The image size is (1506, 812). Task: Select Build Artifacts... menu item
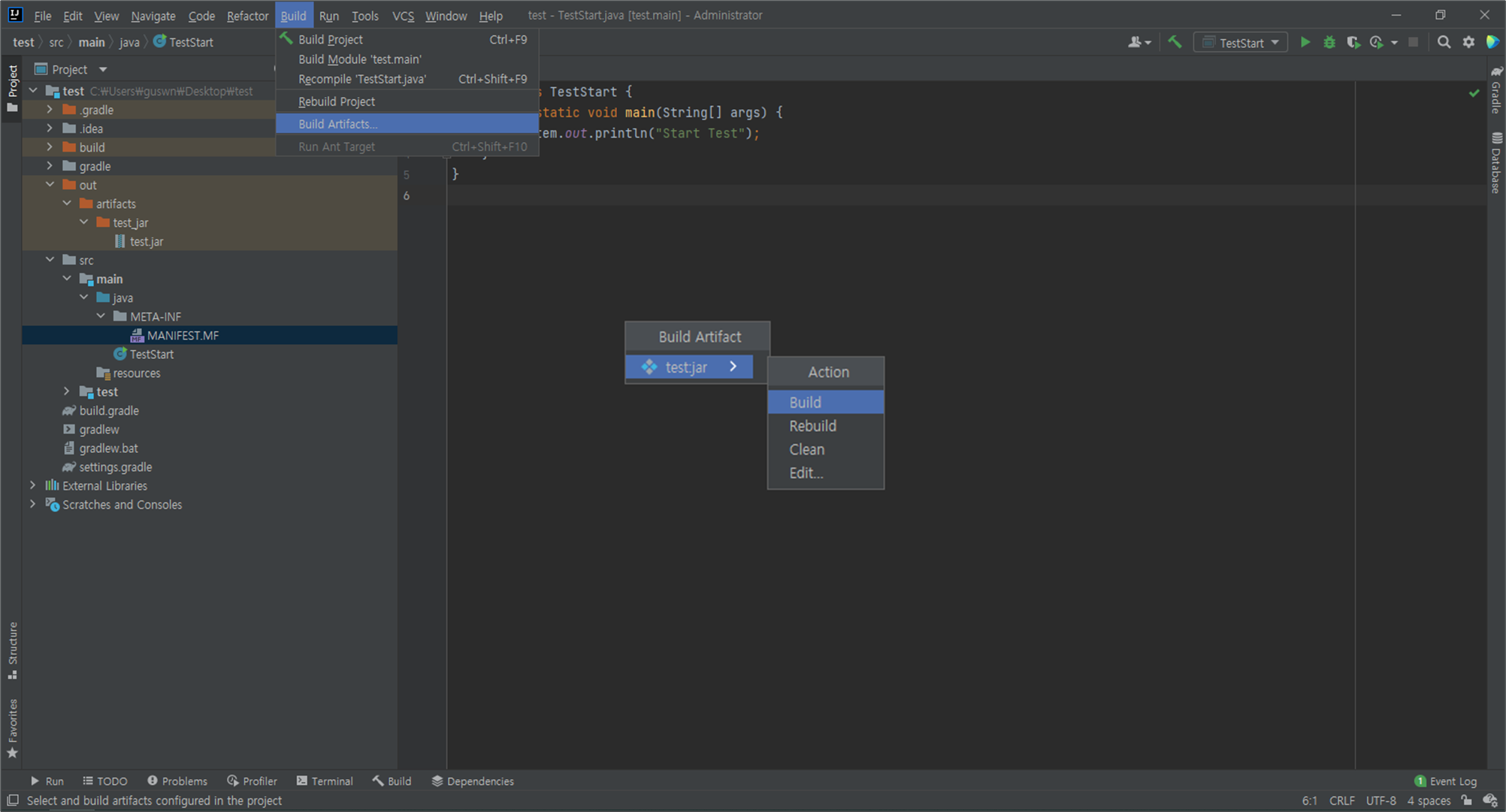pos(407,124)
